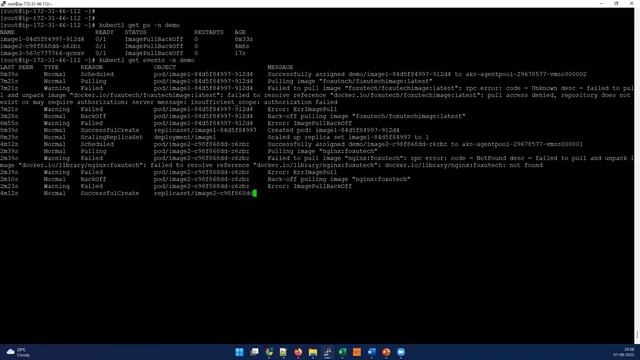Open the round orange-red taskbar app
Image resolution: width=640 pixels, height=360 pixels.
386,352
